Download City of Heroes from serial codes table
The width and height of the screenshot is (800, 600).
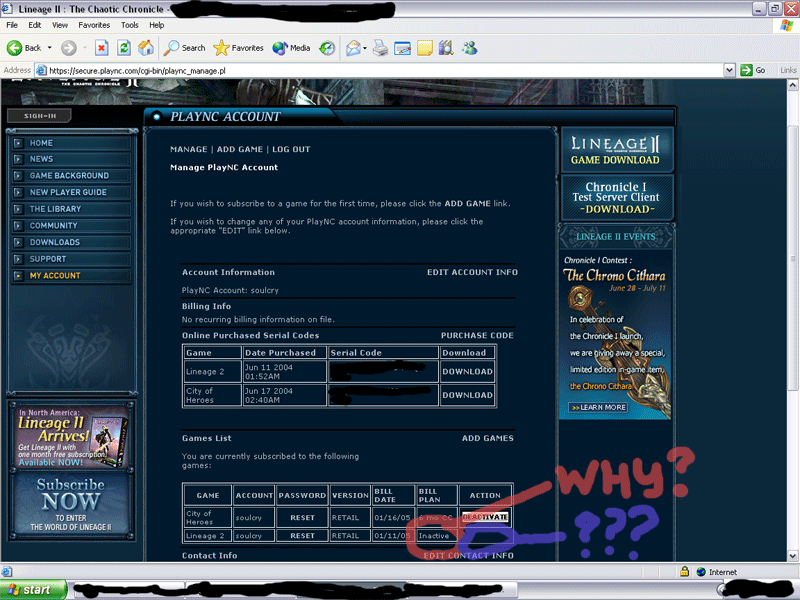(x=467, y=395)
